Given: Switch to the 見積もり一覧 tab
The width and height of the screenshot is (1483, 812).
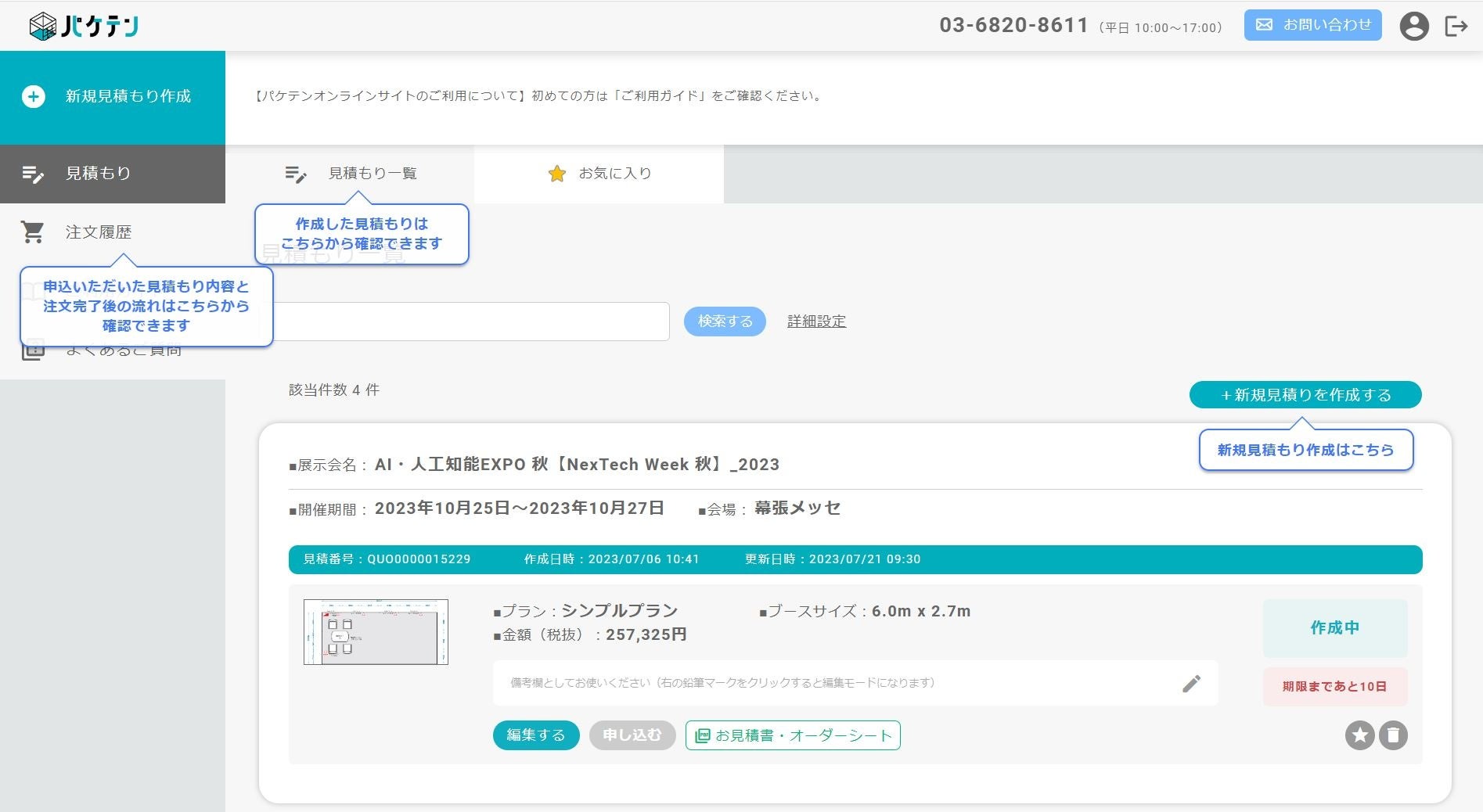Looking at the screenshot, I should (350, 174).
